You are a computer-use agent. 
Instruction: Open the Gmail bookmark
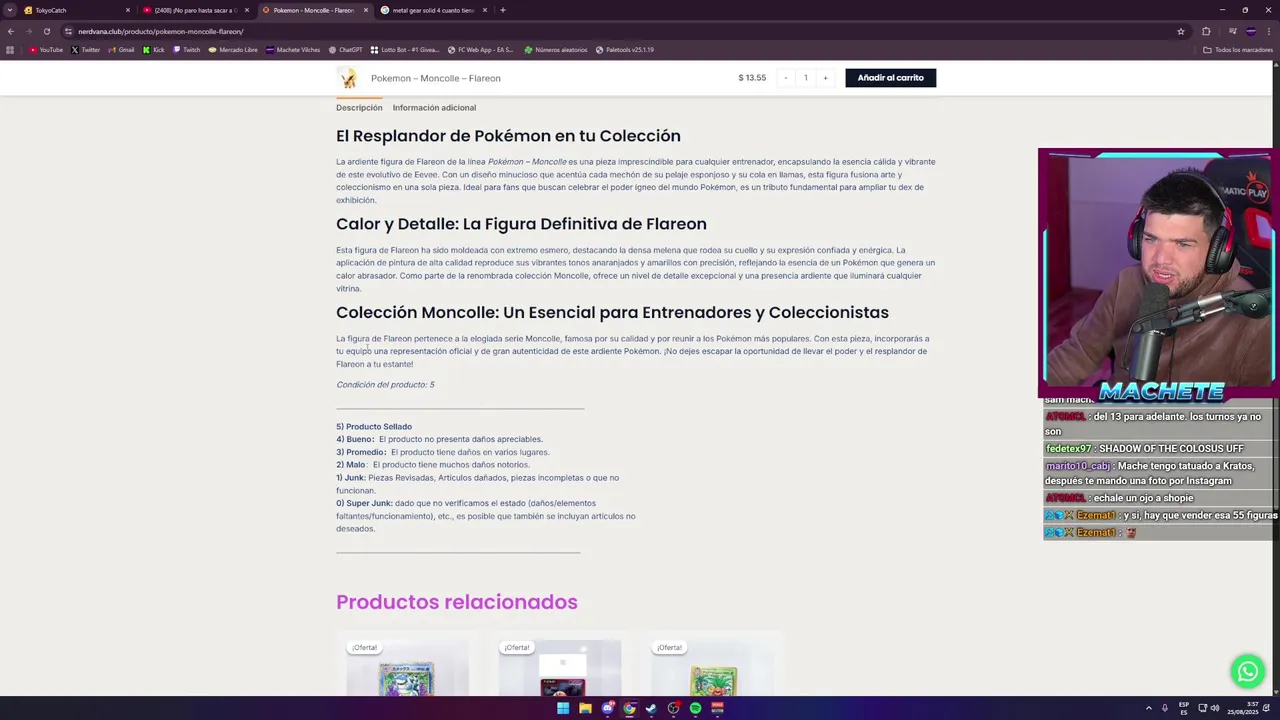point(121,50)
